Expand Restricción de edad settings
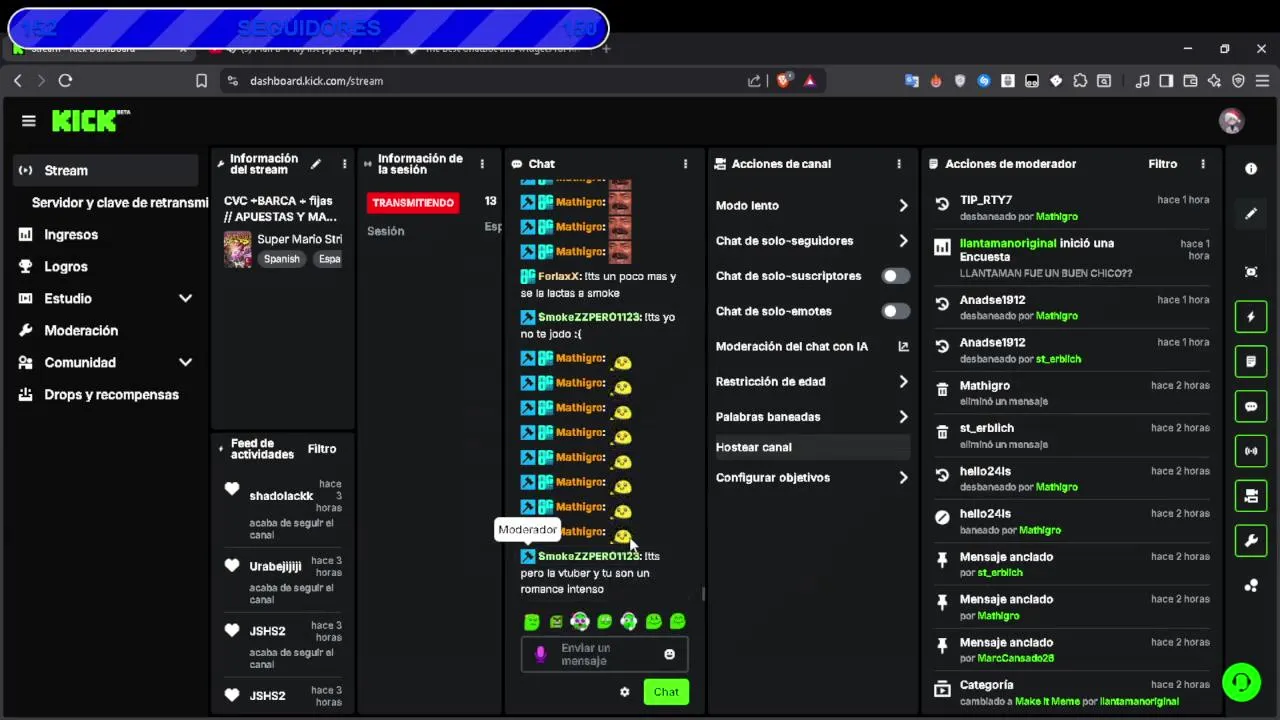 pos(811,381)
